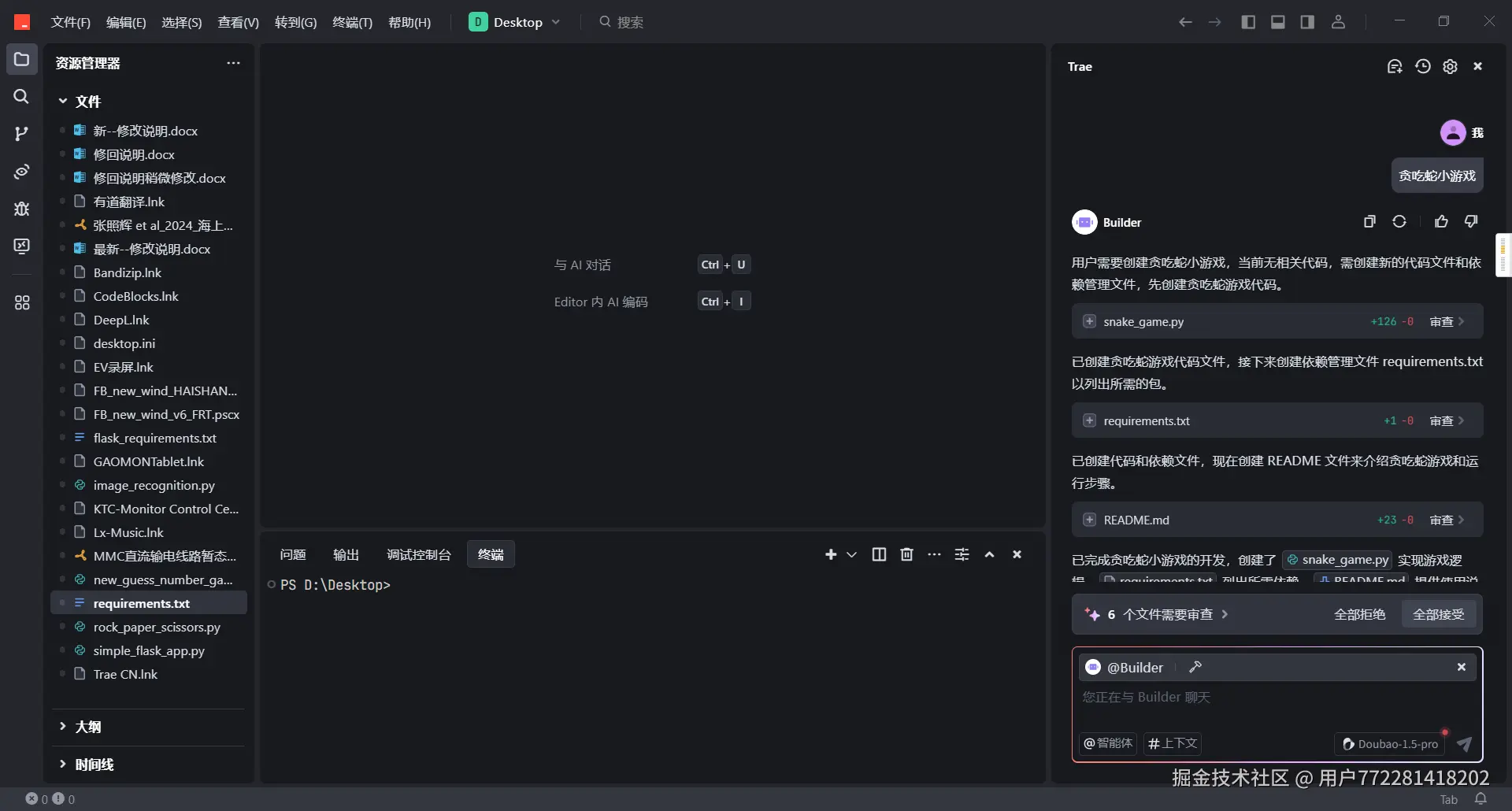Copy the Builder response

(1369, 222)
